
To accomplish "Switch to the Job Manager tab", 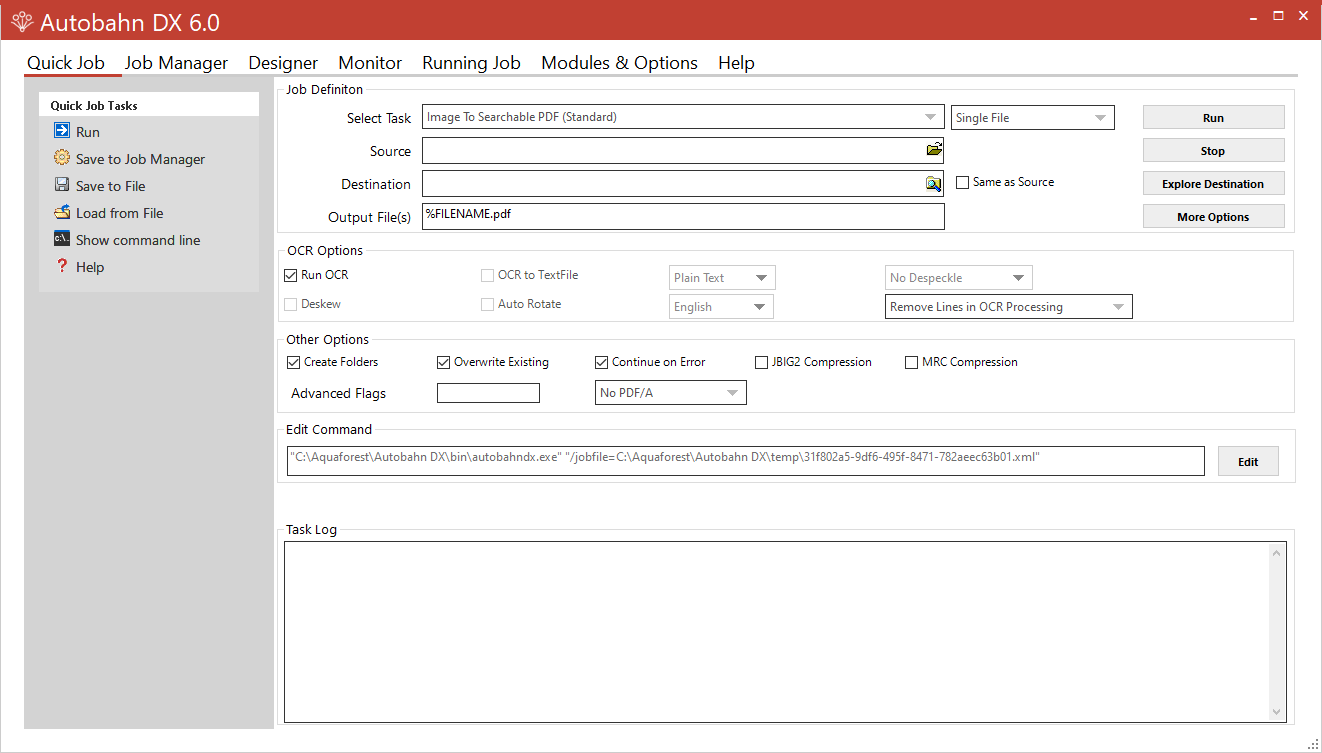I will coord(176,62).
